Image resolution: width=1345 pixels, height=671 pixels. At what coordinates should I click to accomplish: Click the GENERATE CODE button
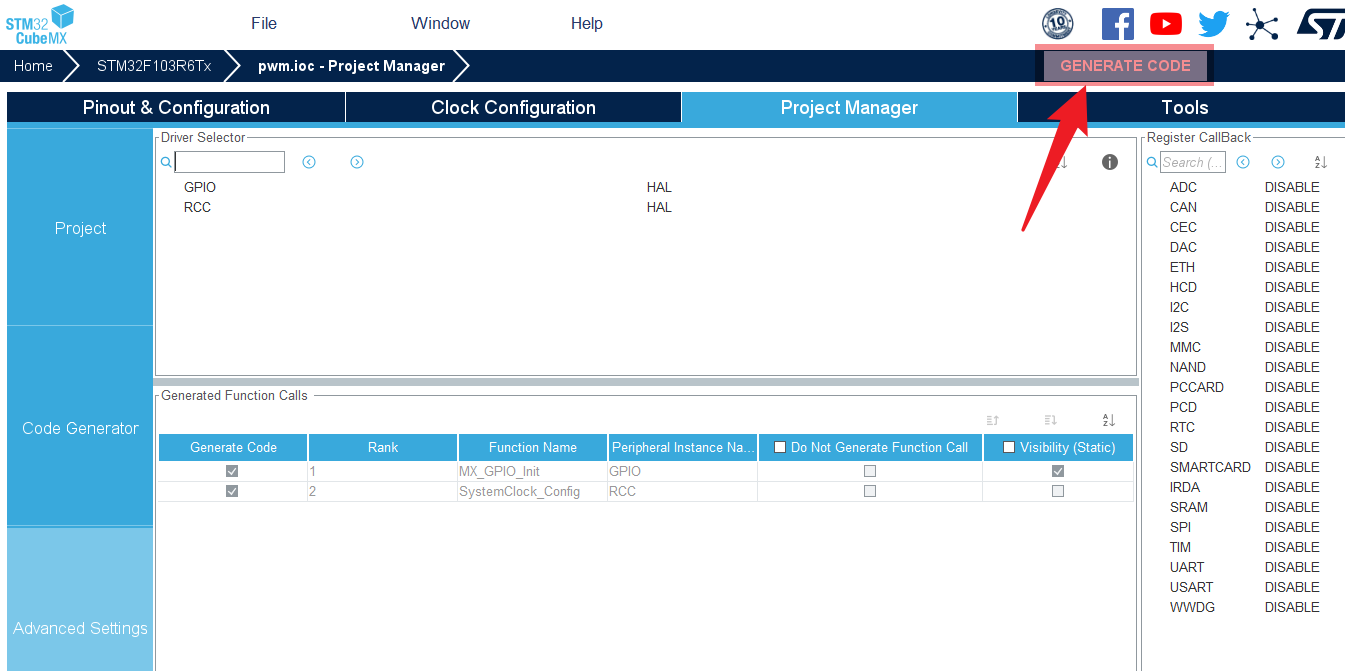1125,66
